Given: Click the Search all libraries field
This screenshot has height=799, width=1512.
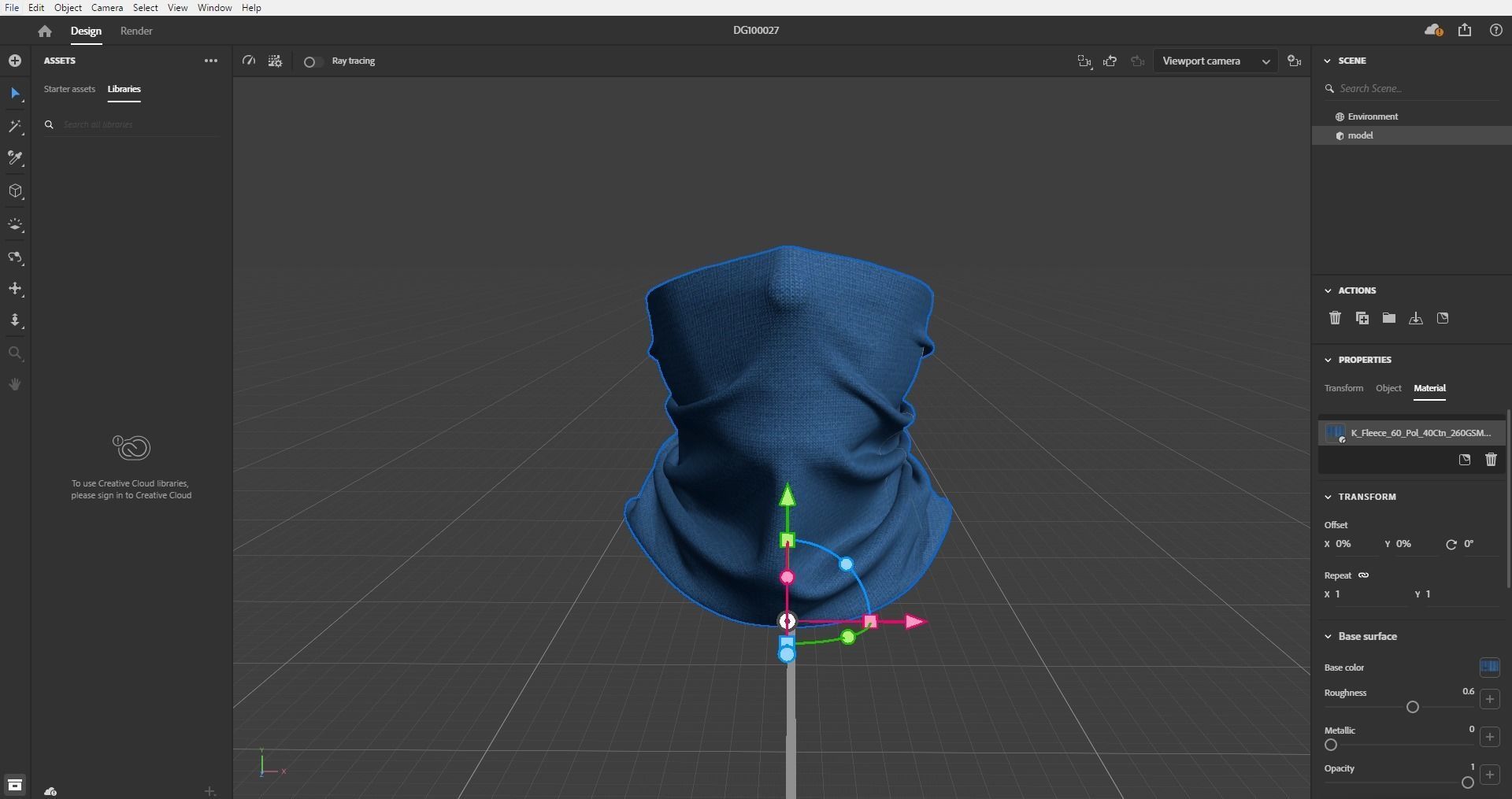Looking at the screenshot, I should click(x=132, y=124).
